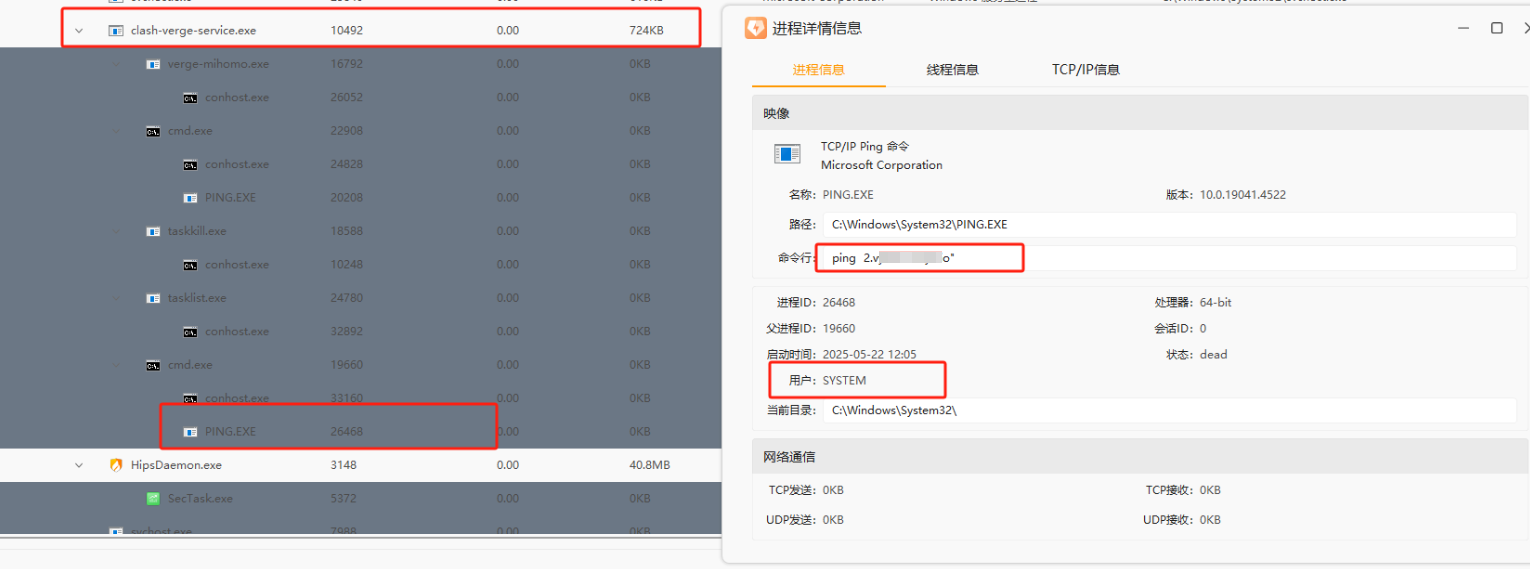This screenshot has height=569, width=1530.
Task: Collapse the taskkill.exe node
Action: [116, 231]
